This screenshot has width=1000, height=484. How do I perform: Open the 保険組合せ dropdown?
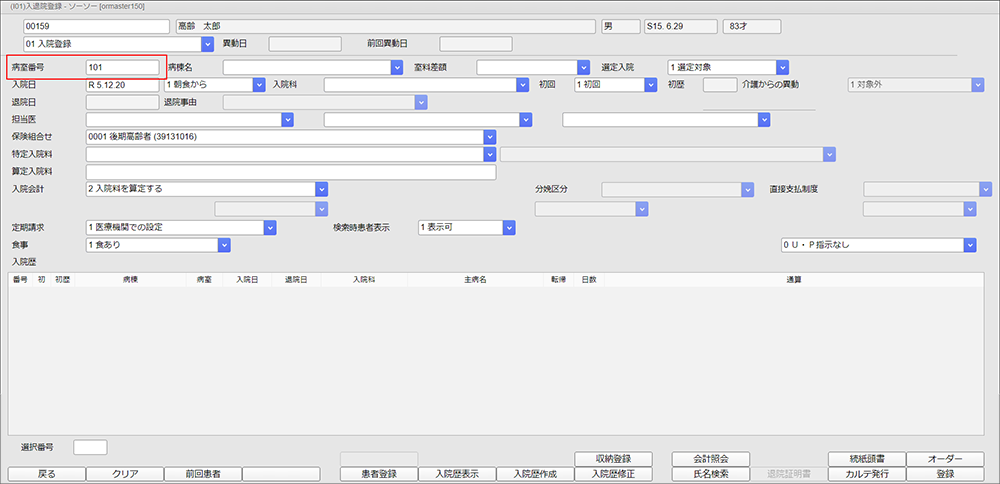[x=489, y=137]
